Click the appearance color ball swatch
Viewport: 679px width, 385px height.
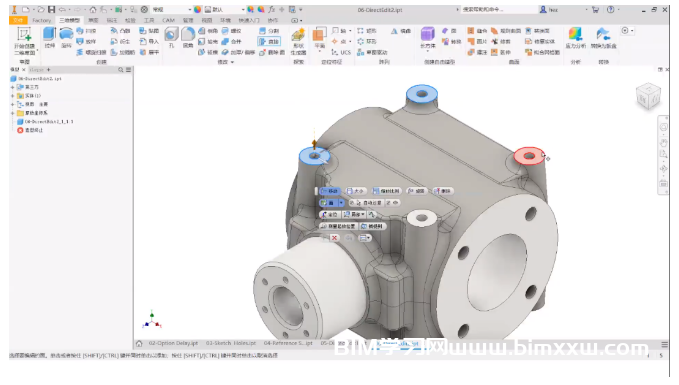(x=197, y=9)
